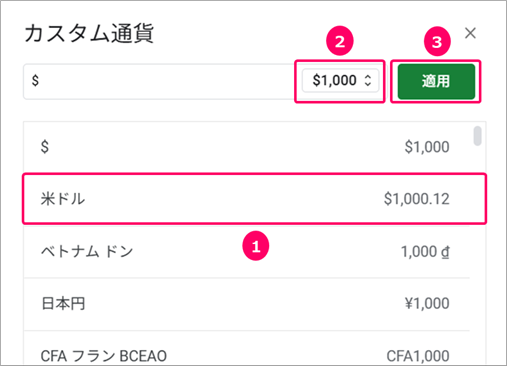Choose ベトナム ドン from the list
The height and width of the screenshot is (366, 507).
pos(247,252)
